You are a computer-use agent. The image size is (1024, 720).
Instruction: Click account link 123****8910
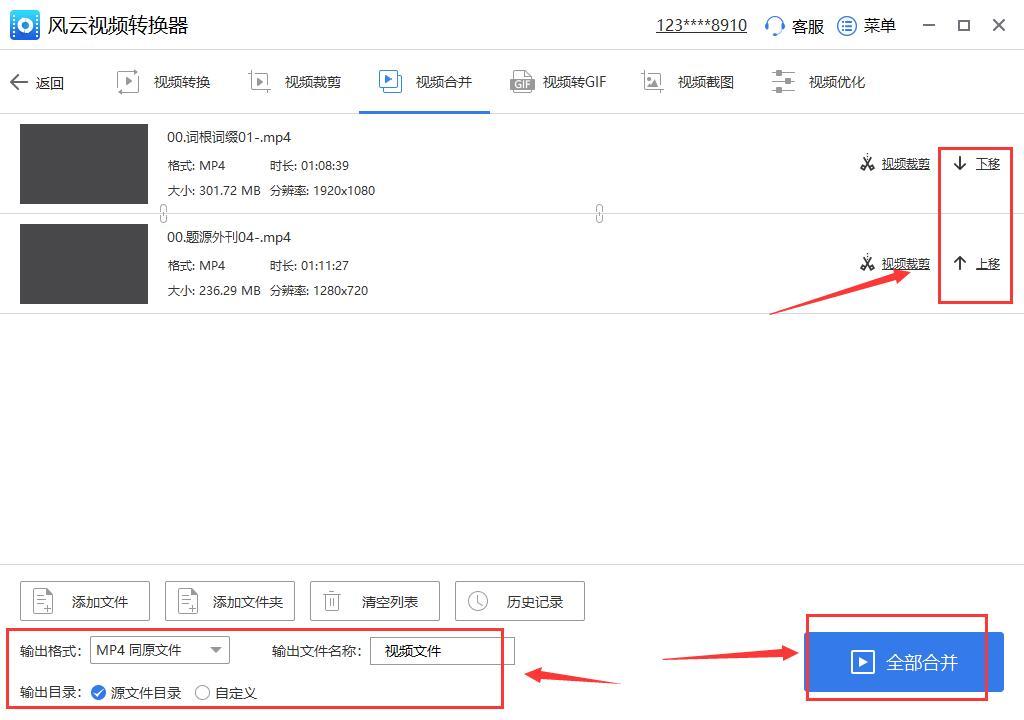[701, 25]
